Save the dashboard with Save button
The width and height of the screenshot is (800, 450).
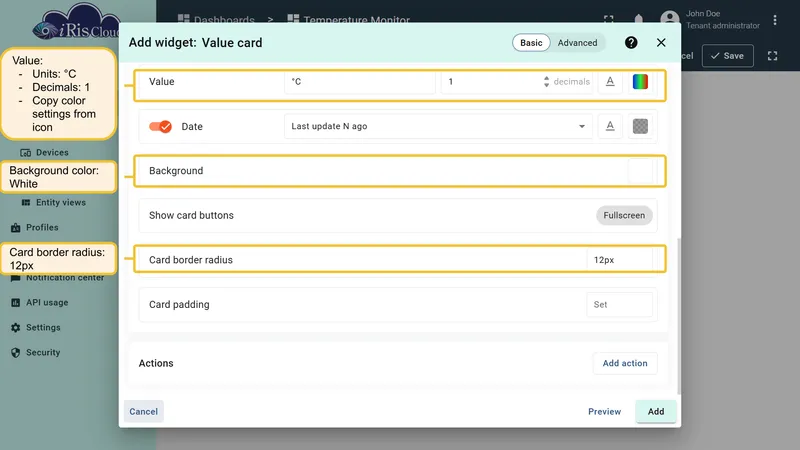pos(728,56)
